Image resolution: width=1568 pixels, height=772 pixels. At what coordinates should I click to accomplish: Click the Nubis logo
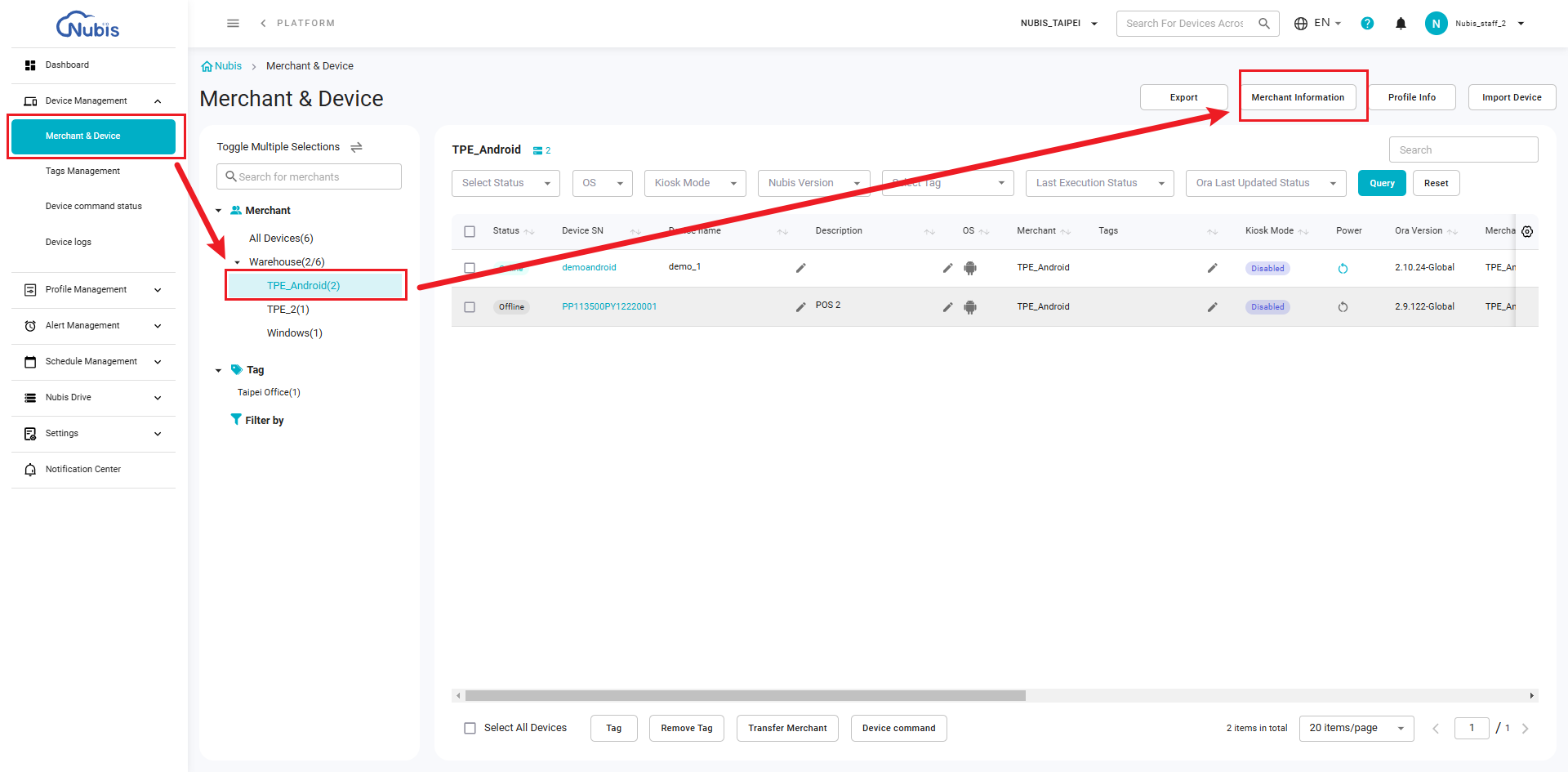tap(87, 25)
